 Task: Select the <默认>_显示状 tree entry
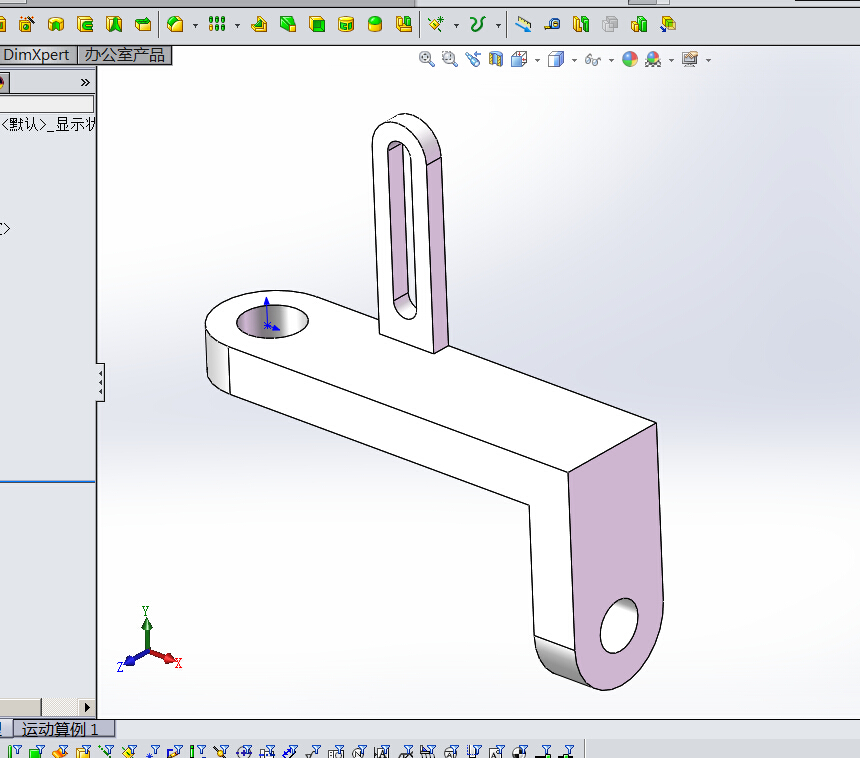click(x=48, y=125)
